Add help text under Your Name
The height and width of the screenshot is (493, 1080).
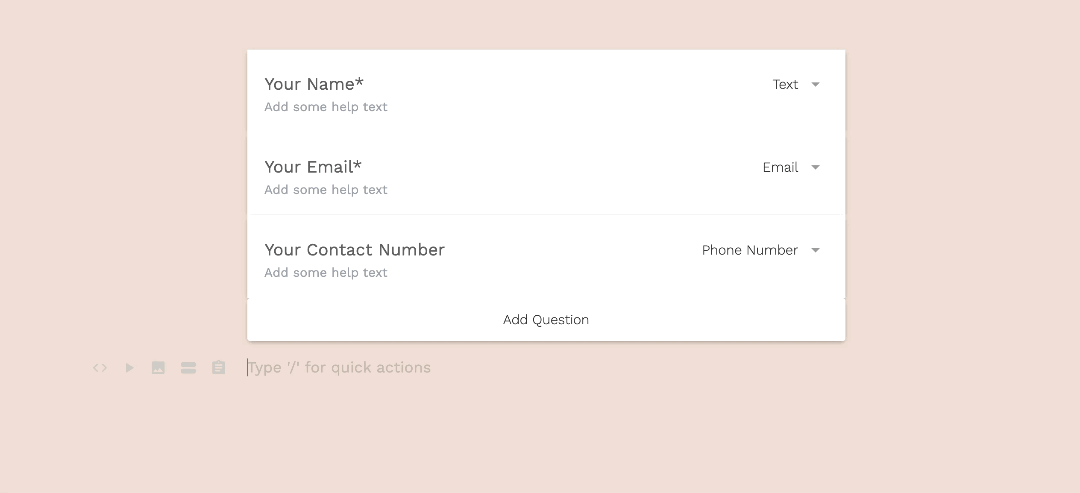click(x=326, y=107)
